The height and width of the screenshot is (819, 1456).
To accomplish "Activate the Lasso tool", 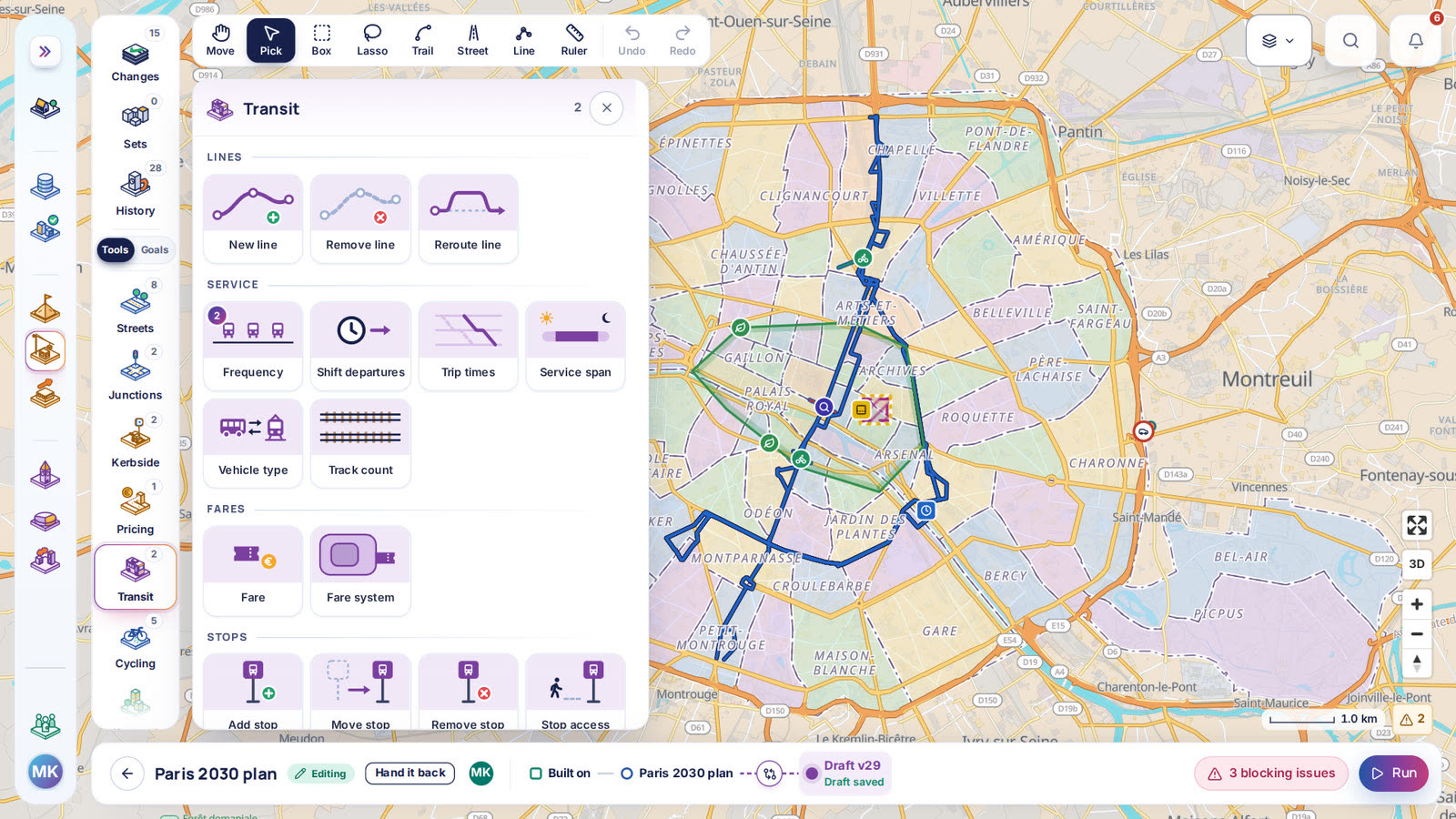I will 372,40.
